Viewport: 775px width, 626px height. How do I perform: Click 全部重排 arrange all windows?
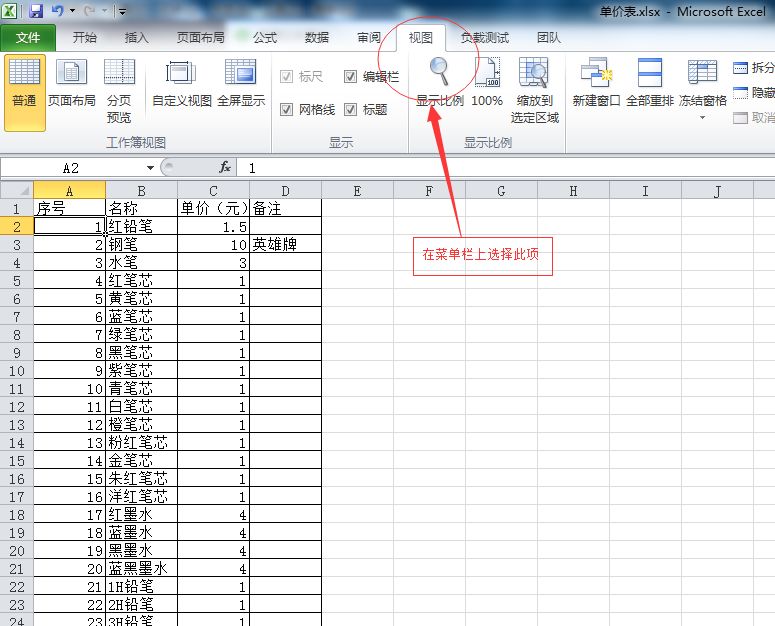[x=649, y=83]
